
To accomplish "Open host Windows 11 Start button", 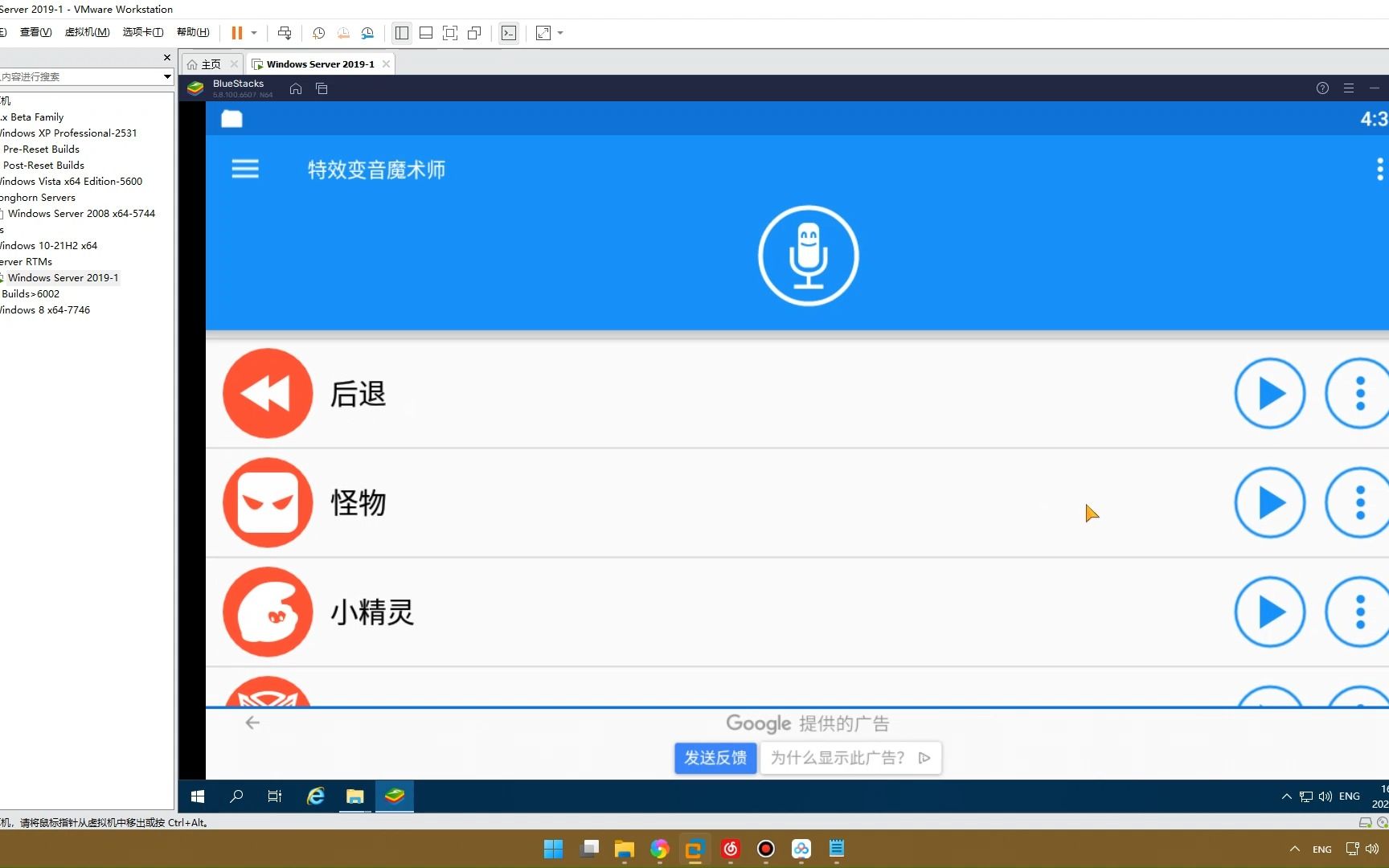I will pos(553,849).
